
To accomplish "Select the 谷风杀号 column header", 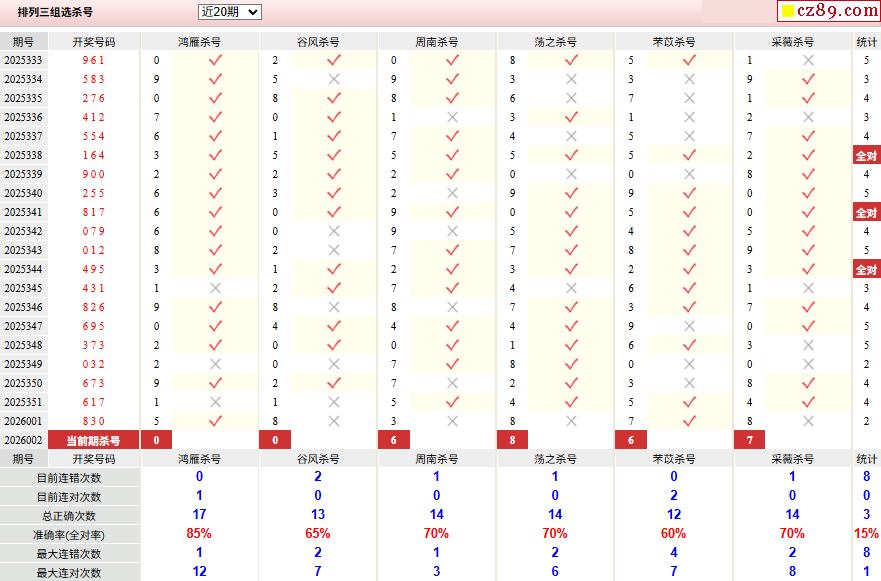I will coord(318,42).
